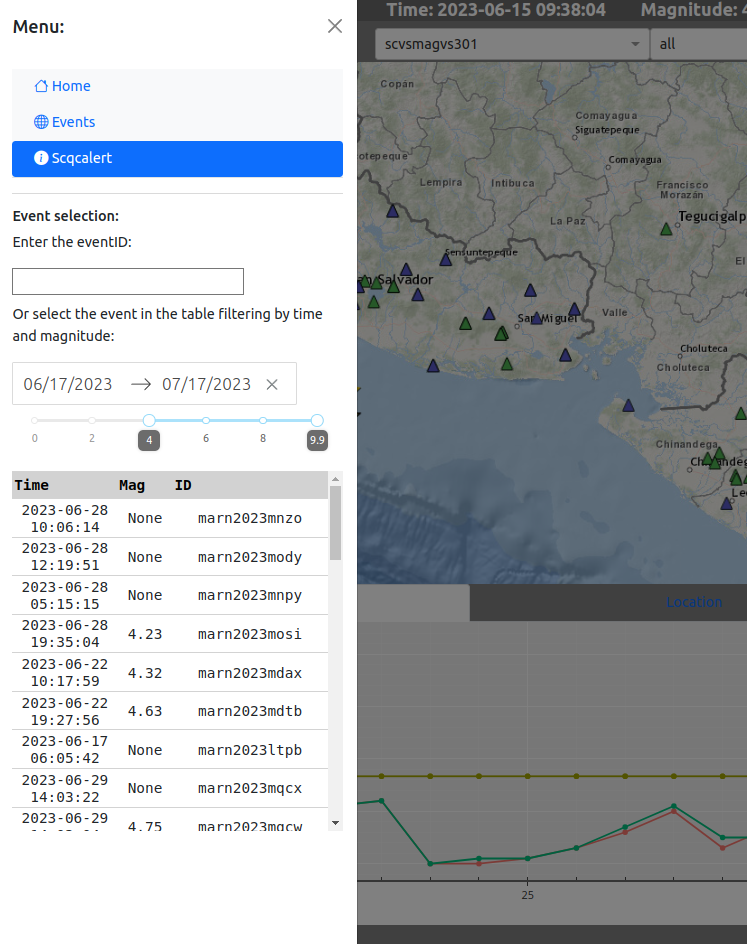Open the scvsmagvs301 dropdown
This screenshot has height=944, width=747.
pyautogui.click(x=511, y=44)
